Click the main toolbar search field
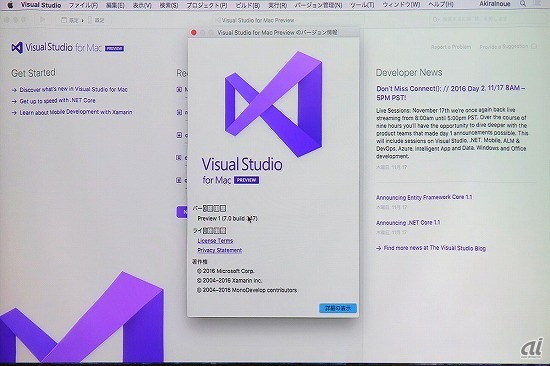Image resolution: width=550 pixels, height=366 pixels. 486,20
